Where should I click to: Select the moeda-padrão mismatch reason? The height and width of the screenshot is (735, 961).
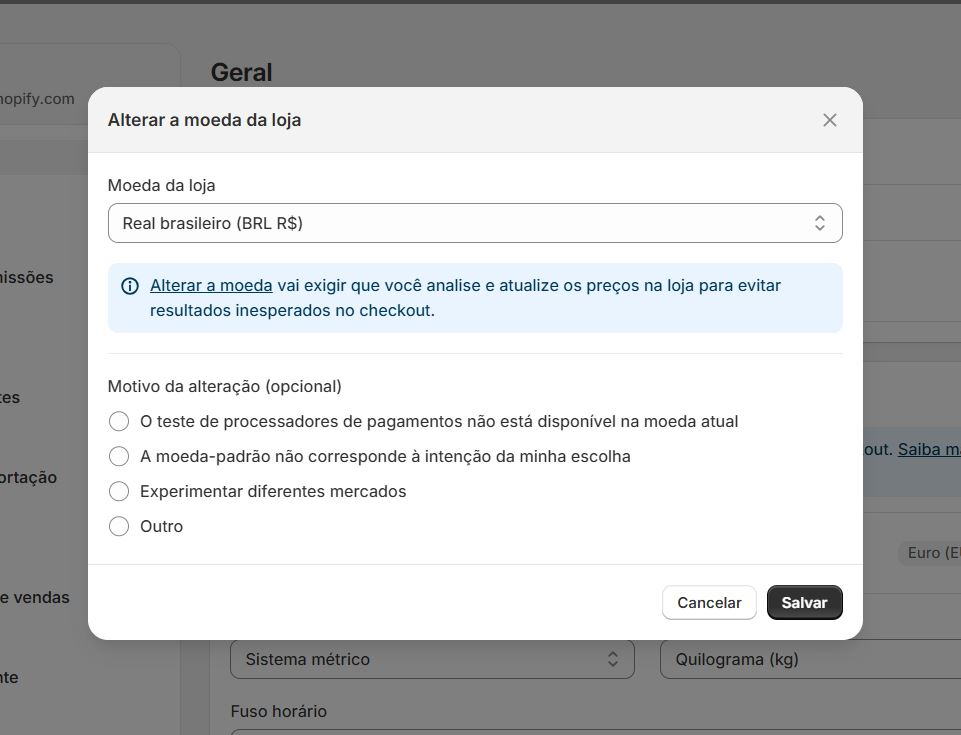[119, 457]
